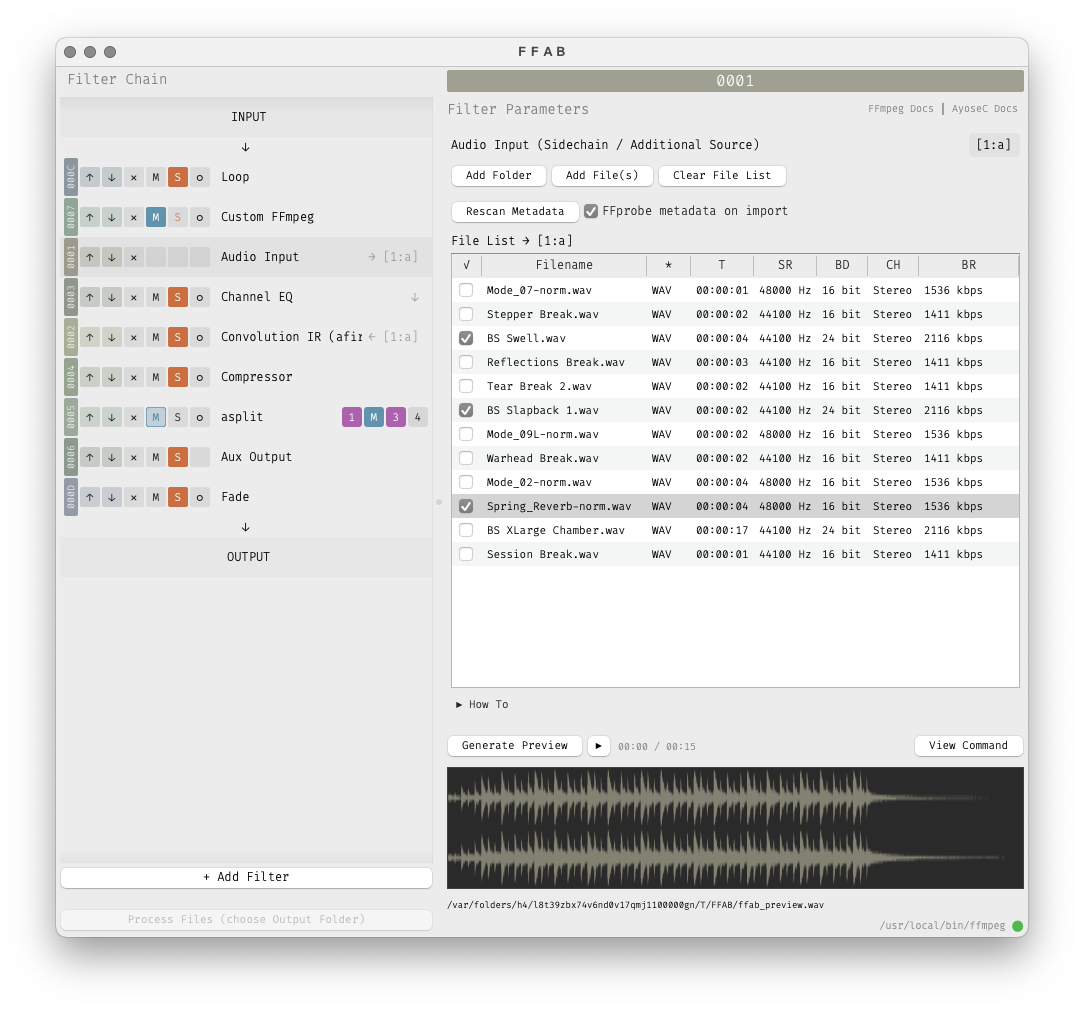Select Convolution IR filter in chain
1084x1011 pixels.
[x=290, y=337]
